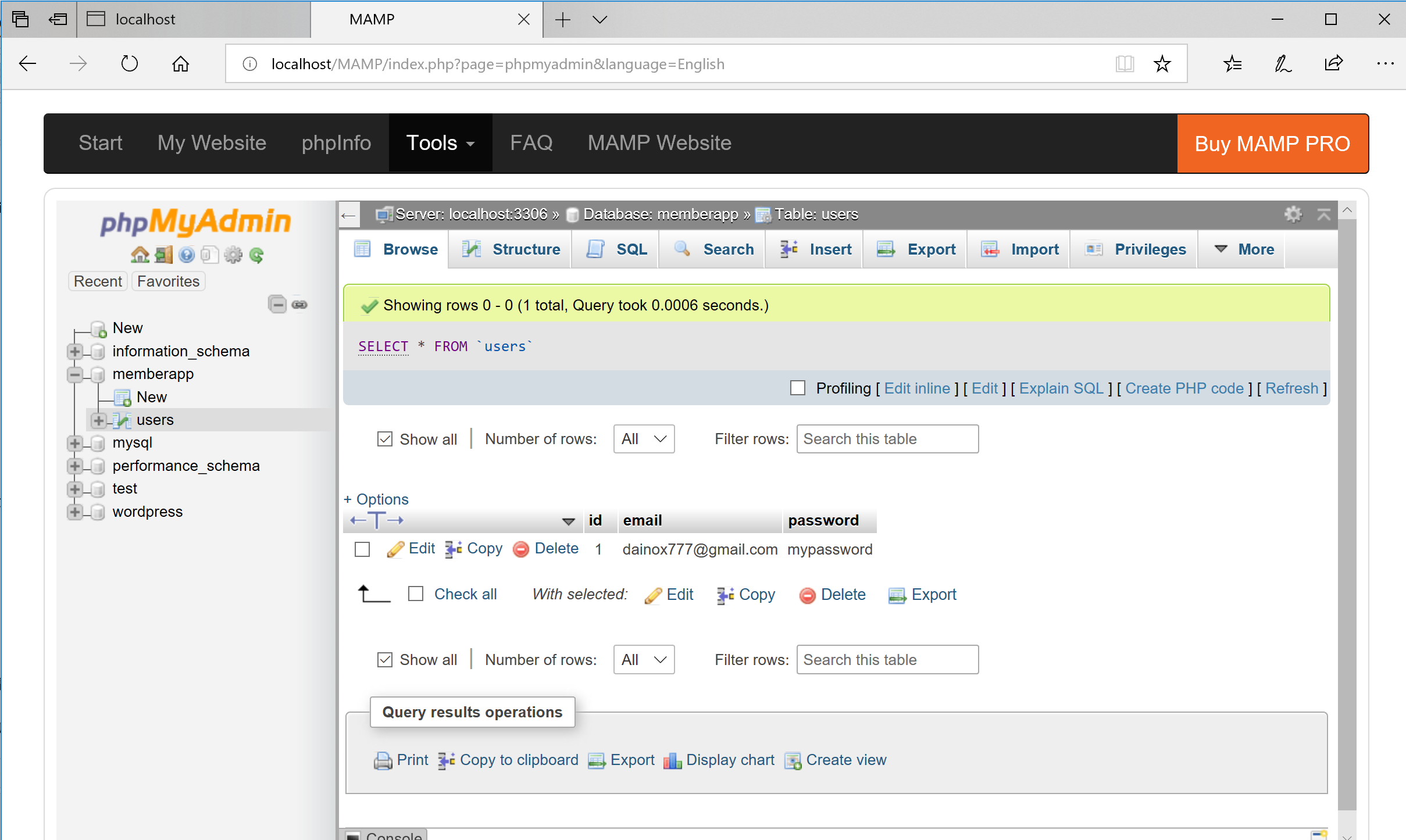Log out using the exit door icon
Screen dimensions: 1406x840
[163, 254]
